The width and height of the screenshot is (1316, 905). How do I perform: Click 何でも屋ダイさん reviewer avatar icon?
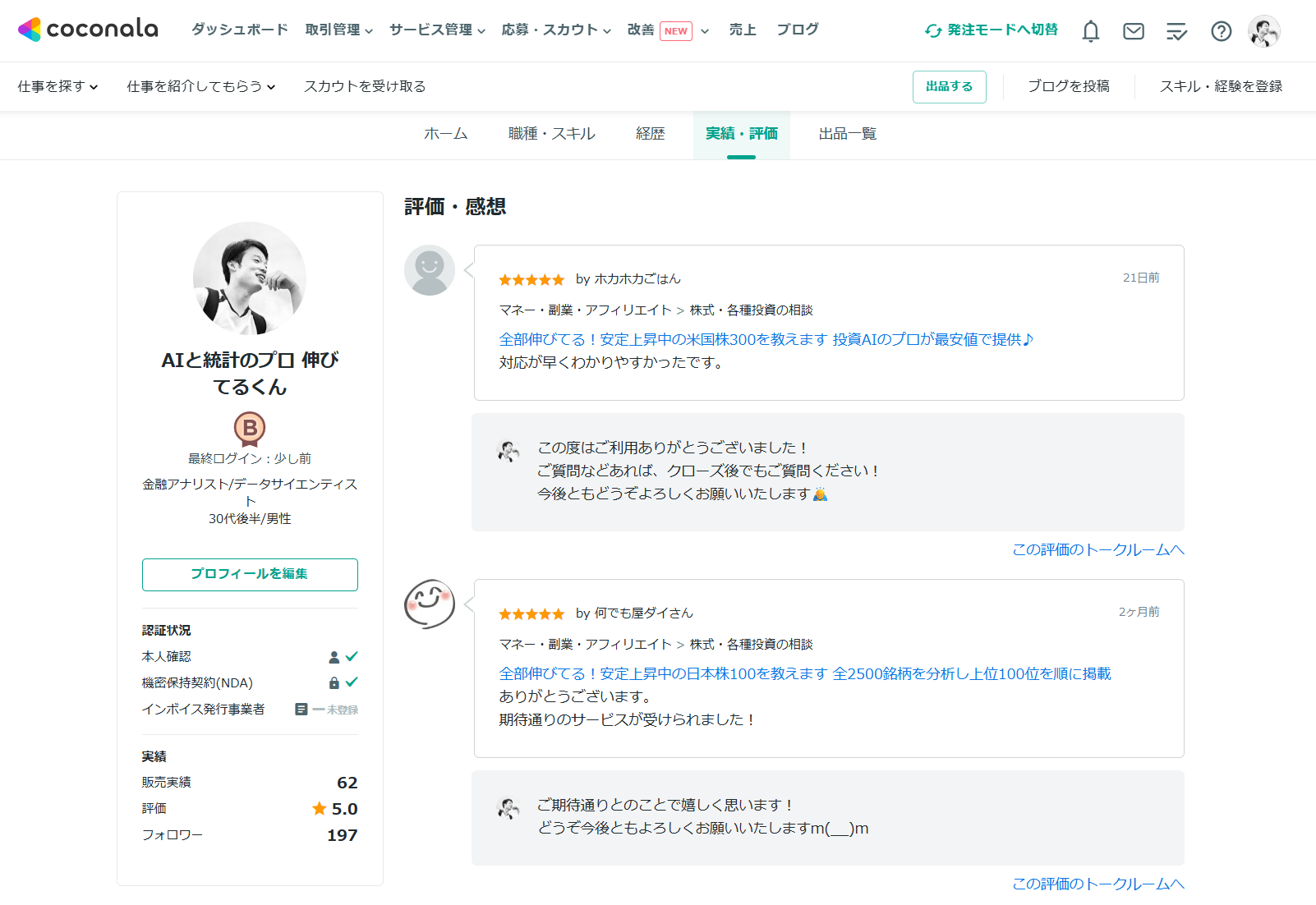[x=429, y=604]
